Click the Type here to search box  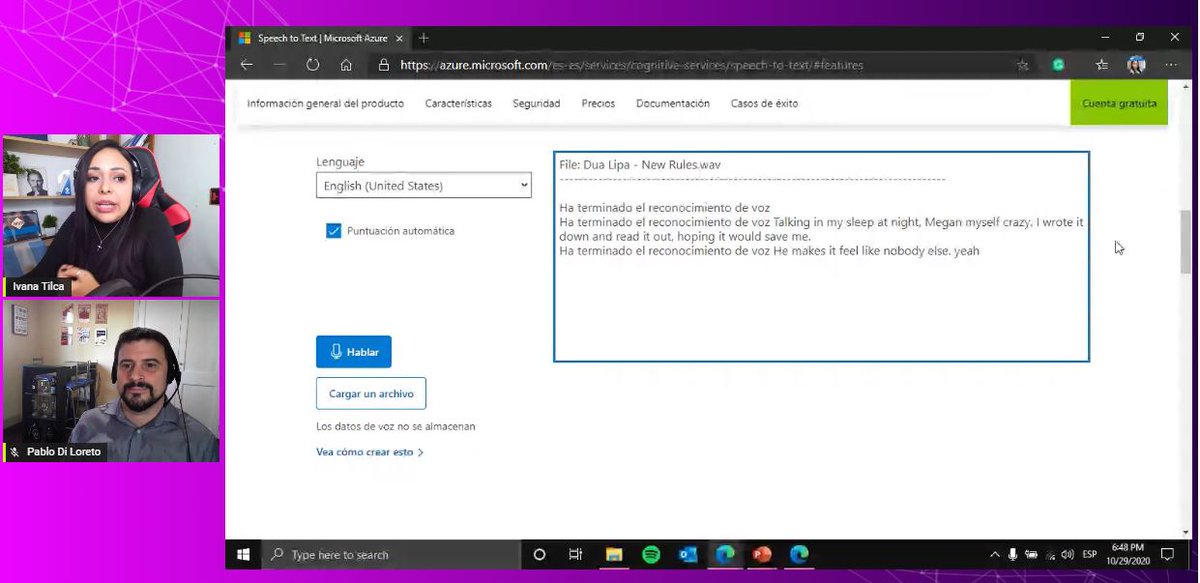tap(391, 554)
